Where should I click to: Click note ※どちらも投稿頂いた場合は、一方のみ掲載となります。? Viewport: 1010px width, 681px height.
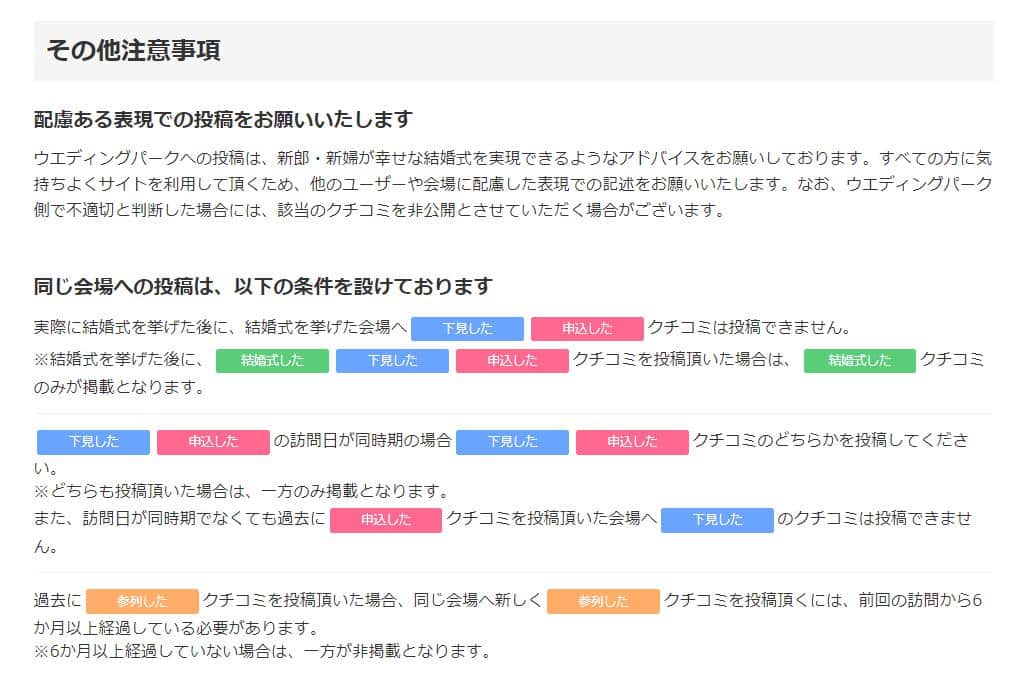pyautogui.click(x=242, y=492)
